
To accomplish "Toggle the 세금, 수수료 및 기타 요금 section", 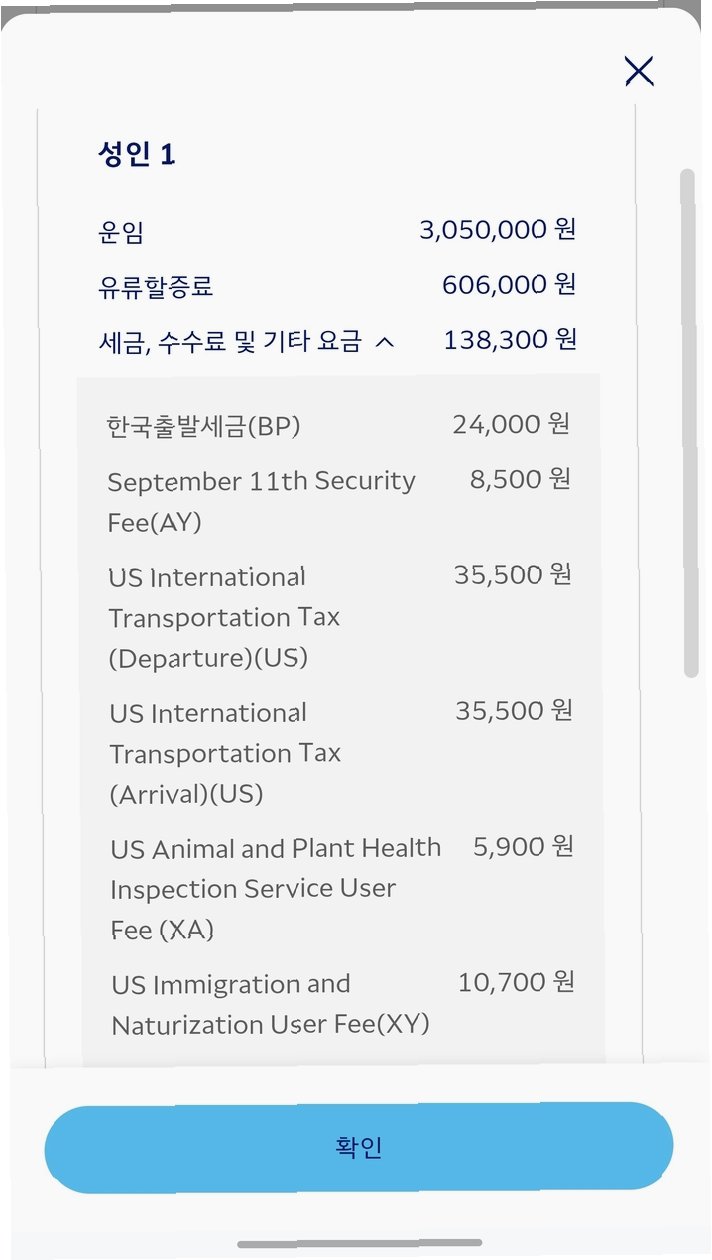I will (x=337, y=342).
